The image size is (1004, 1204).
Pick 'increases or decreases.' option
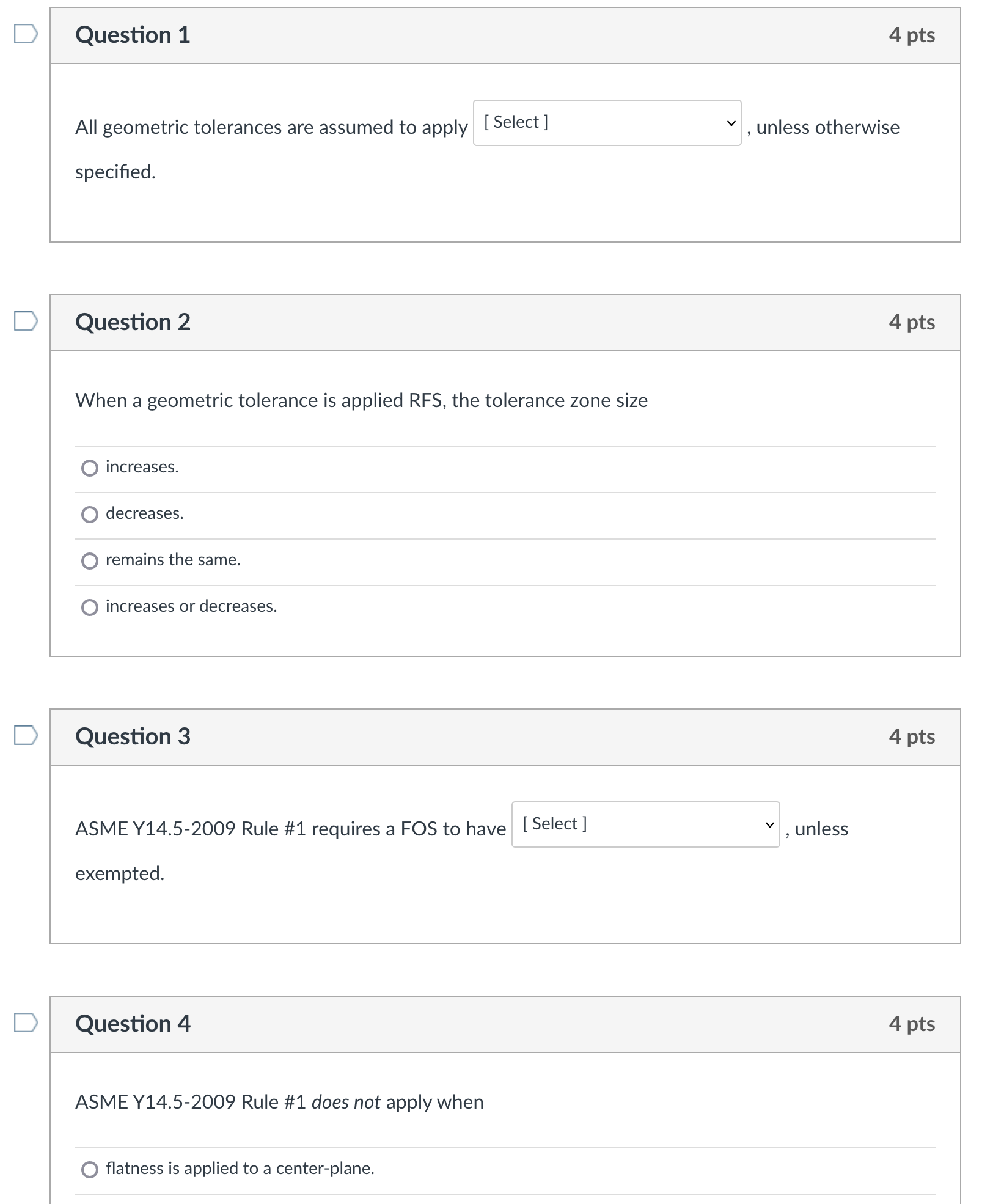90,608
